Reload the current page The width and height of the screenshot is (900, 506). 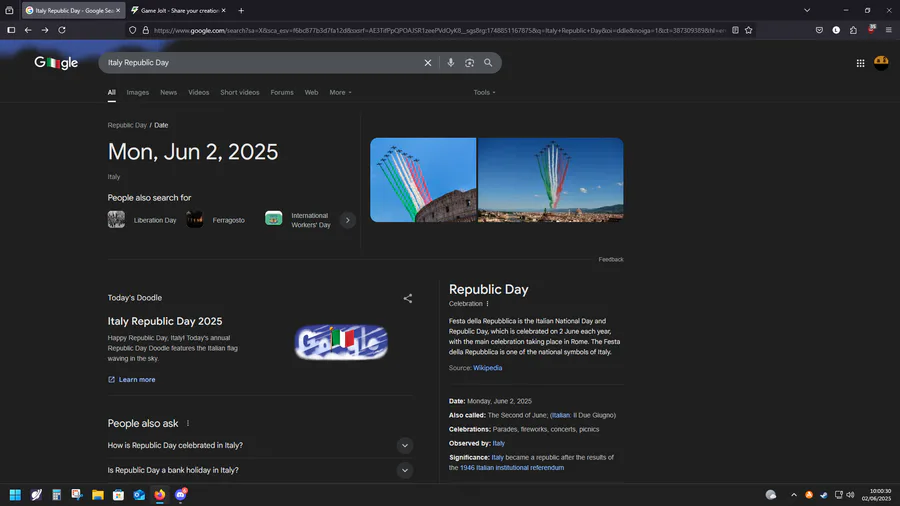point(62,30)
